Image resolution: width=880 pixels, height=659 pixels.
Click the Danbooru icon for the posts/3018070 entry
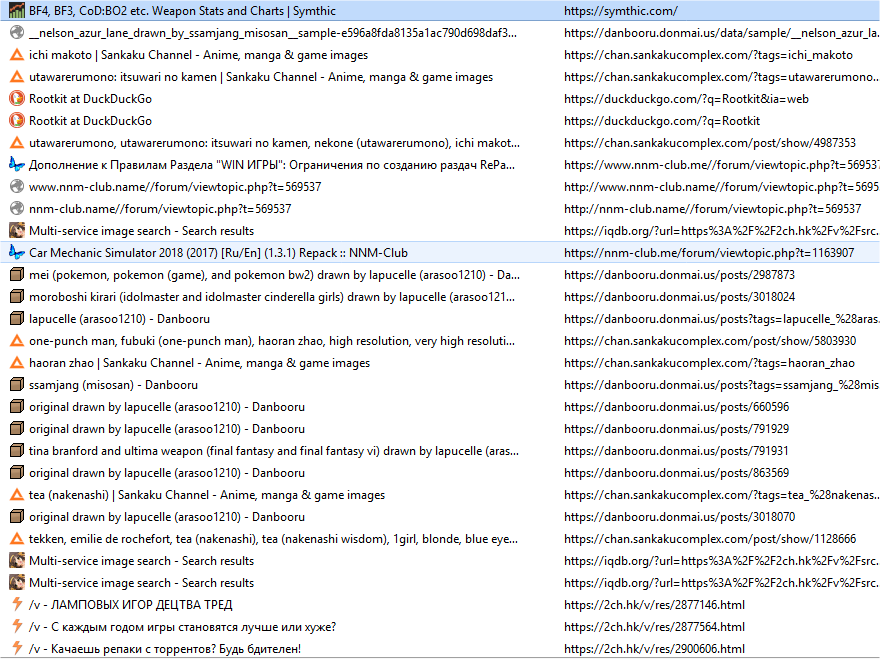point(17,516)
